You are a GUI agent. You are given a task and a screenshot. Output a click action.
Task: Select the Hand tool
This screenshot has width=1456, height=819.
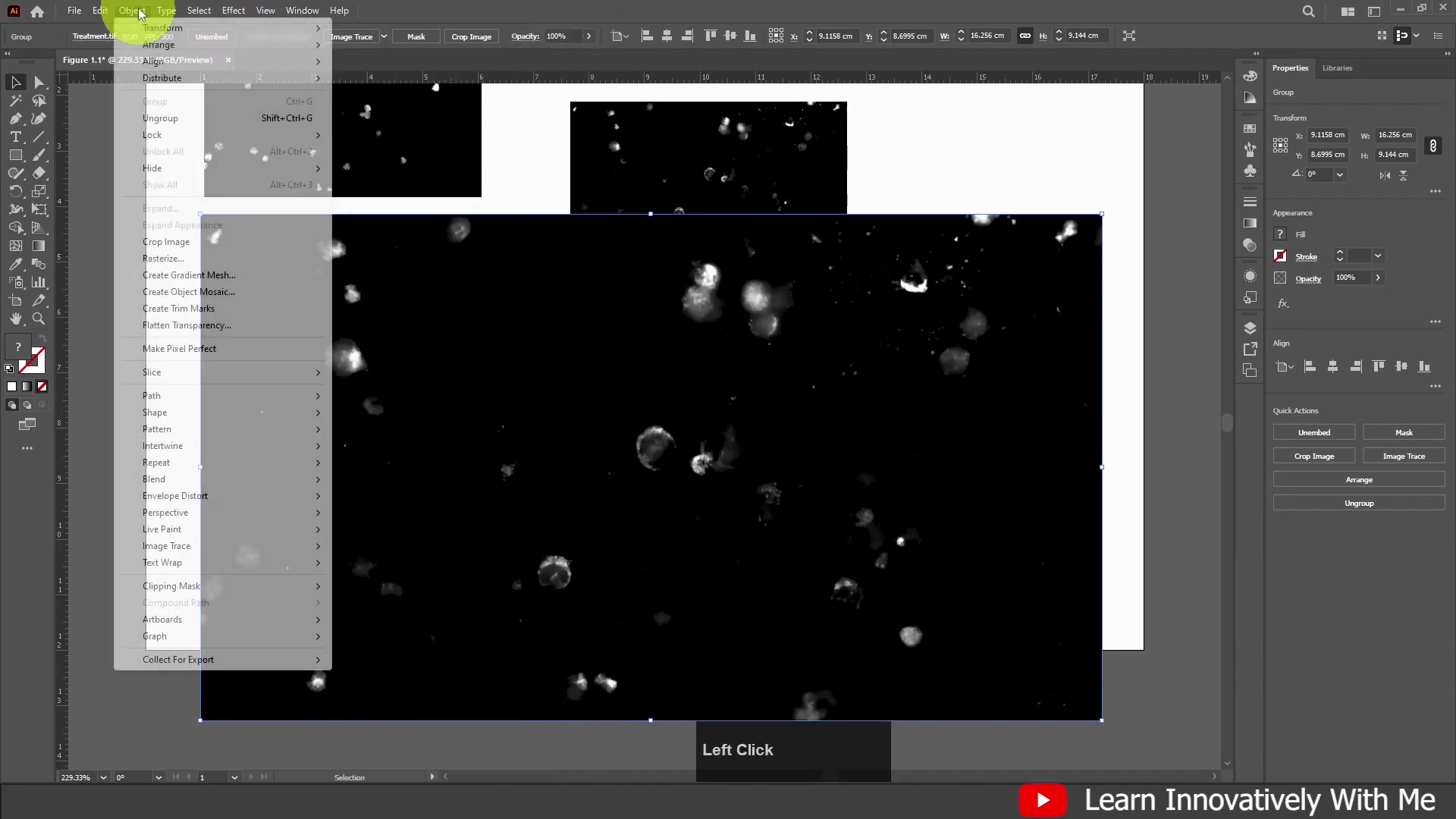[16, 318]
